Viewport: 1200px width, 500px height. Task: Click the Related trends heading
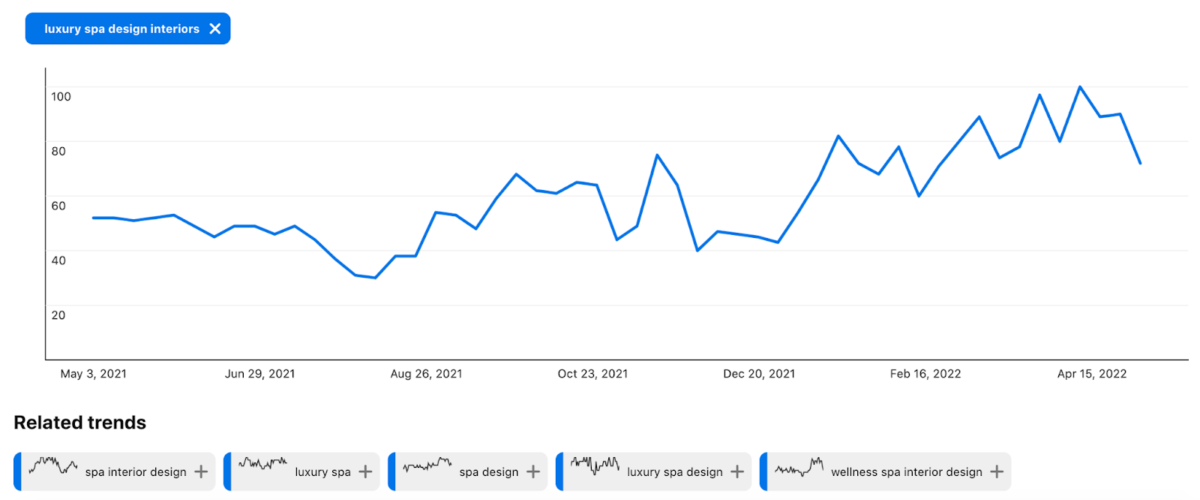80,423
